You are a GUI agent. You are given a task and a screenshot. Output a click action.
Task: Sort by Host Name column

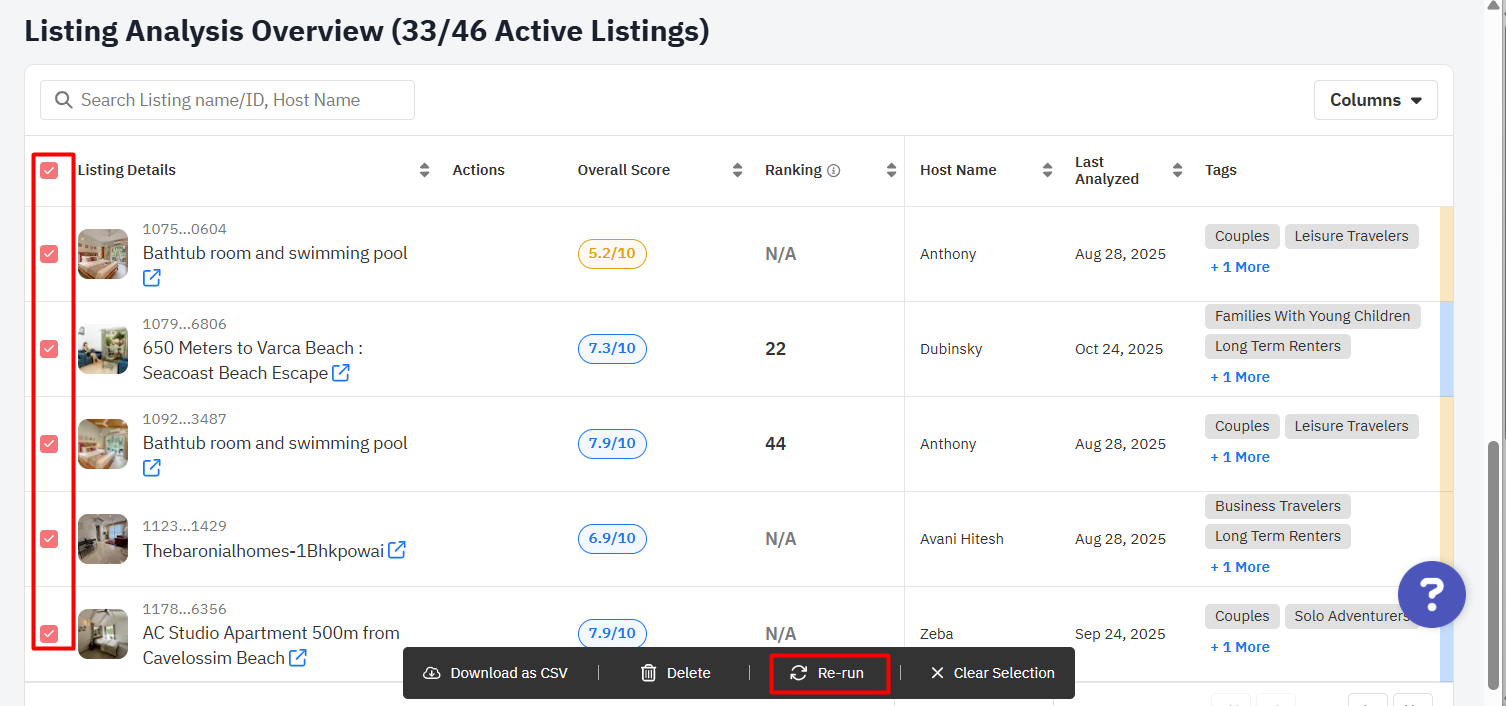(1047, 171)
